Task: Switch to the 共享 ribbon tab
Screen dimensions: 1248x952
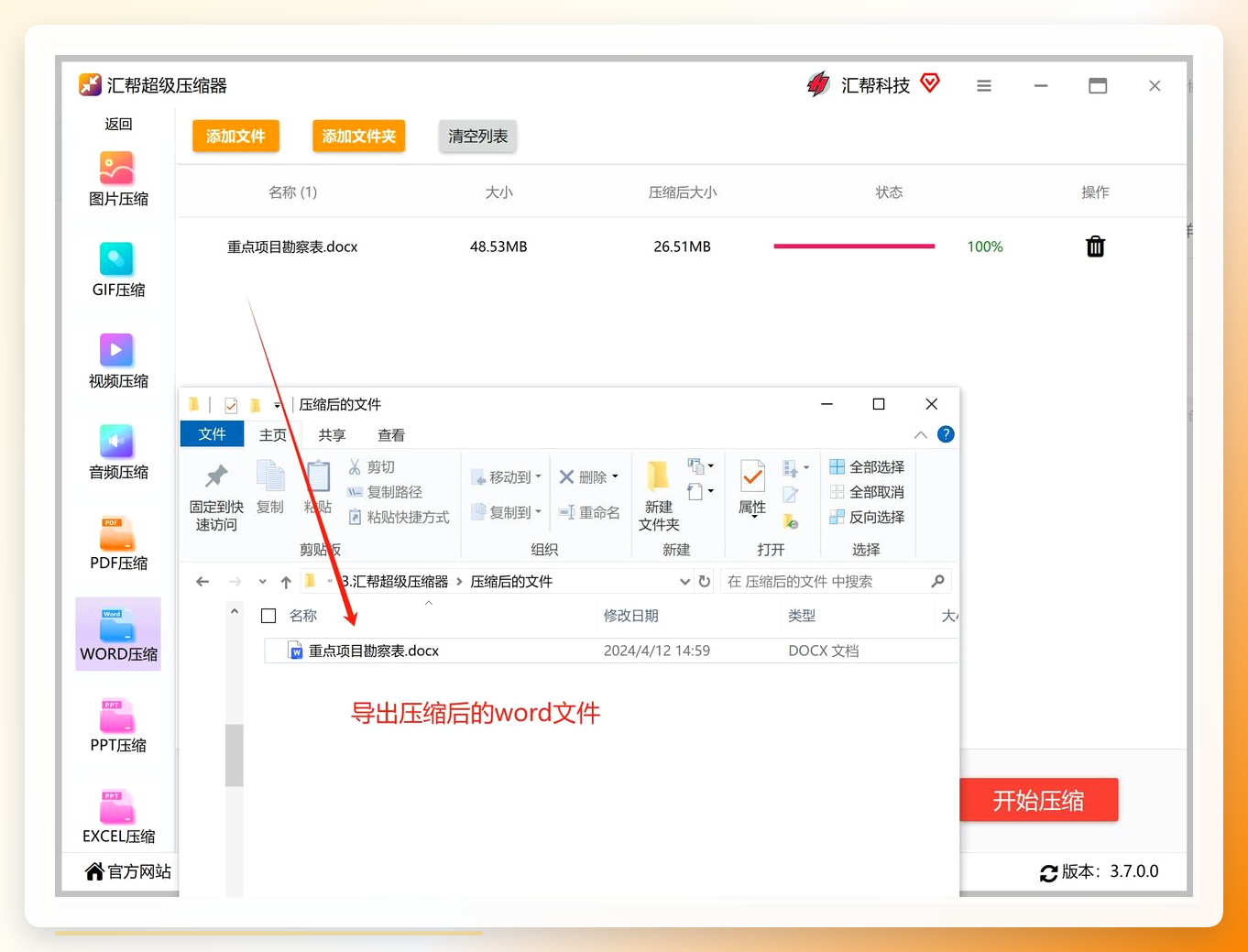Action: (x=332, y=435)
